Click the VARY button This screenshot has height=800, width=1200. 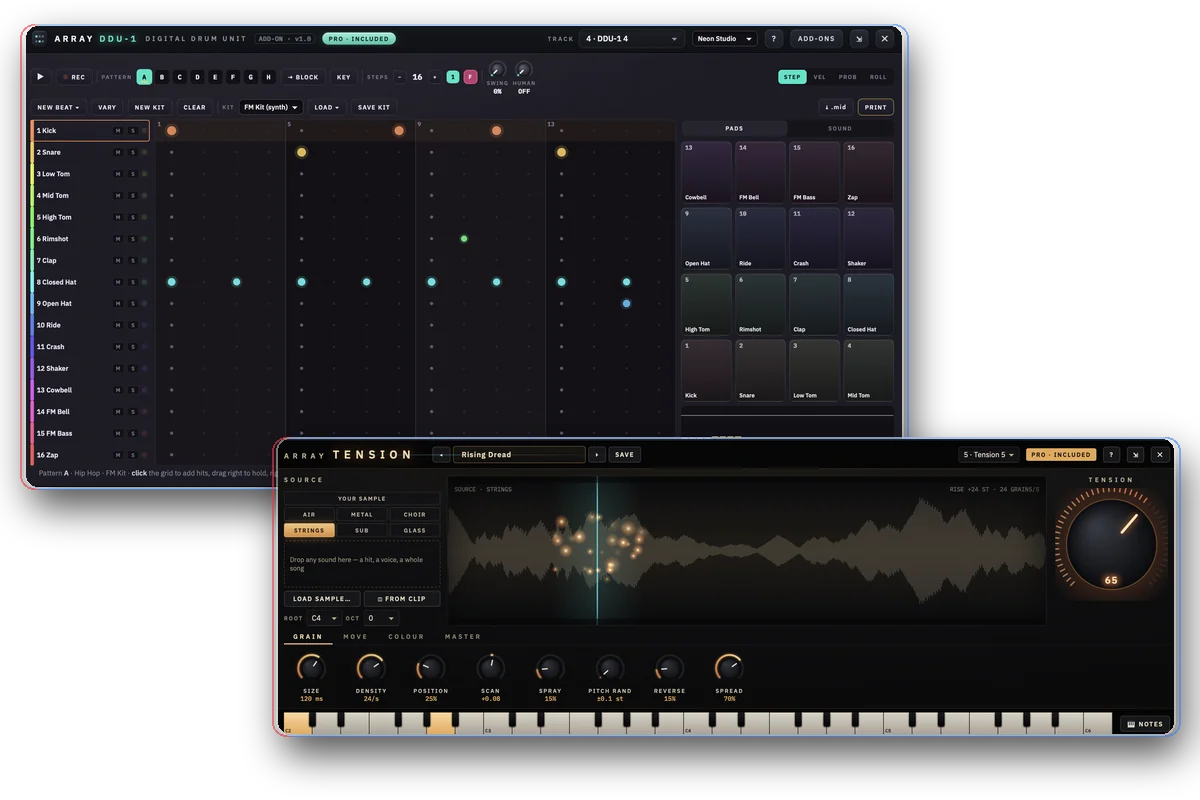pos(106,107)
